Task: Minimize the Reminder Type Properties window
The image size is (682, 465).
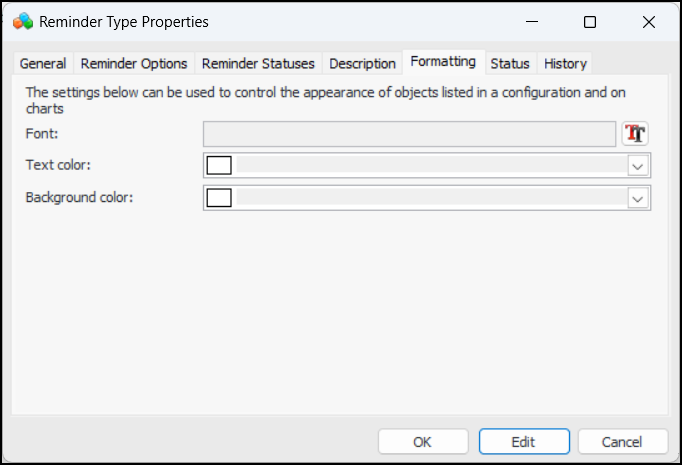Action: 541,21
